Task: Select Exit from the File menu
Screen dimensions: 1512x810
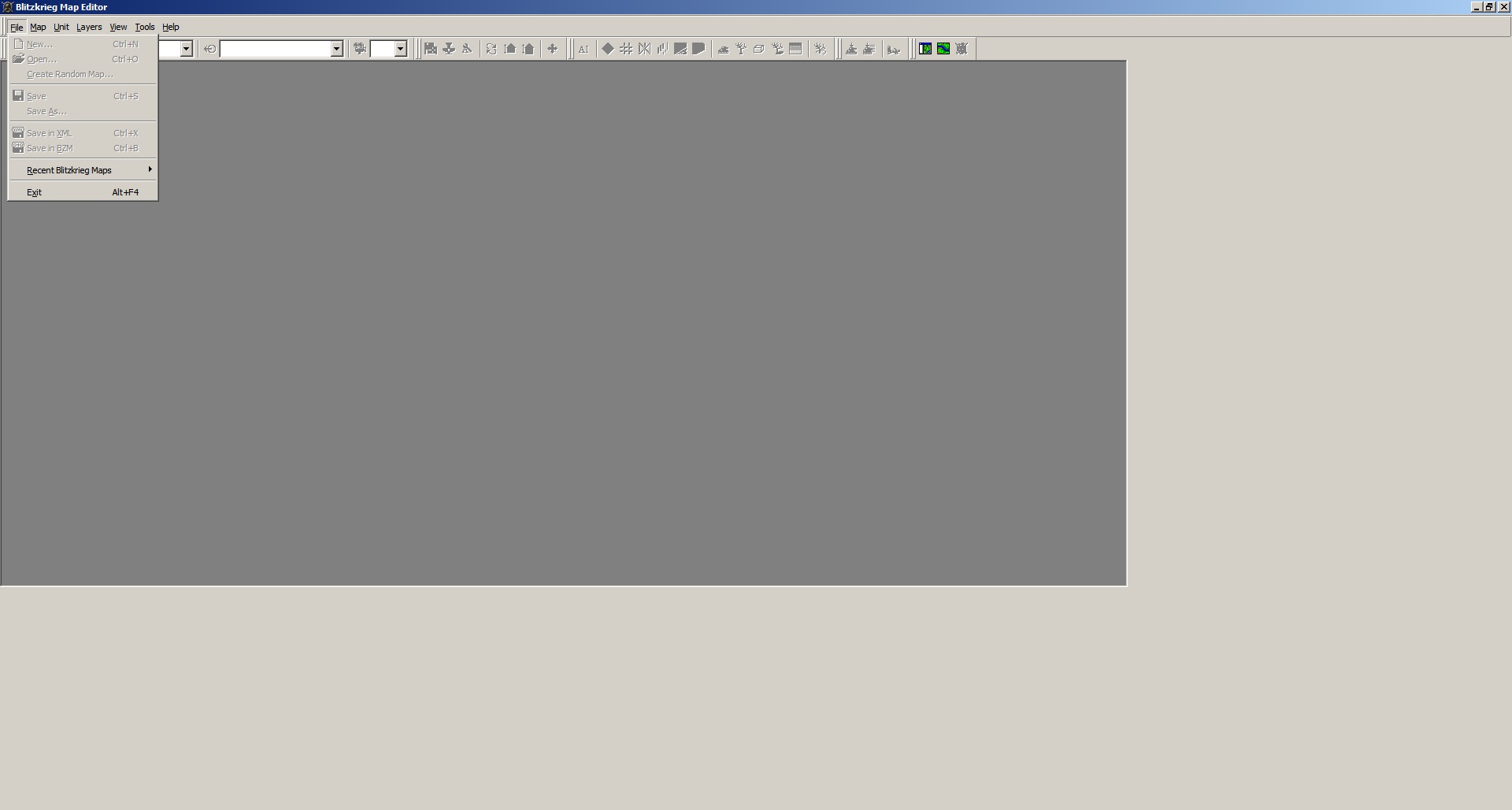Action: click(x=83, y=192)
